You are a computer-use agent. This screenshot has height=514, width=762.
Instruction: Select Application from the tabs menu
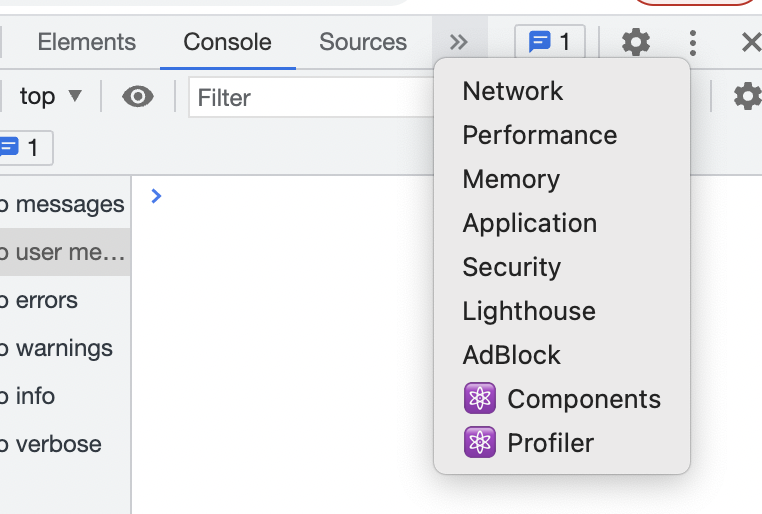click(530, 223)
